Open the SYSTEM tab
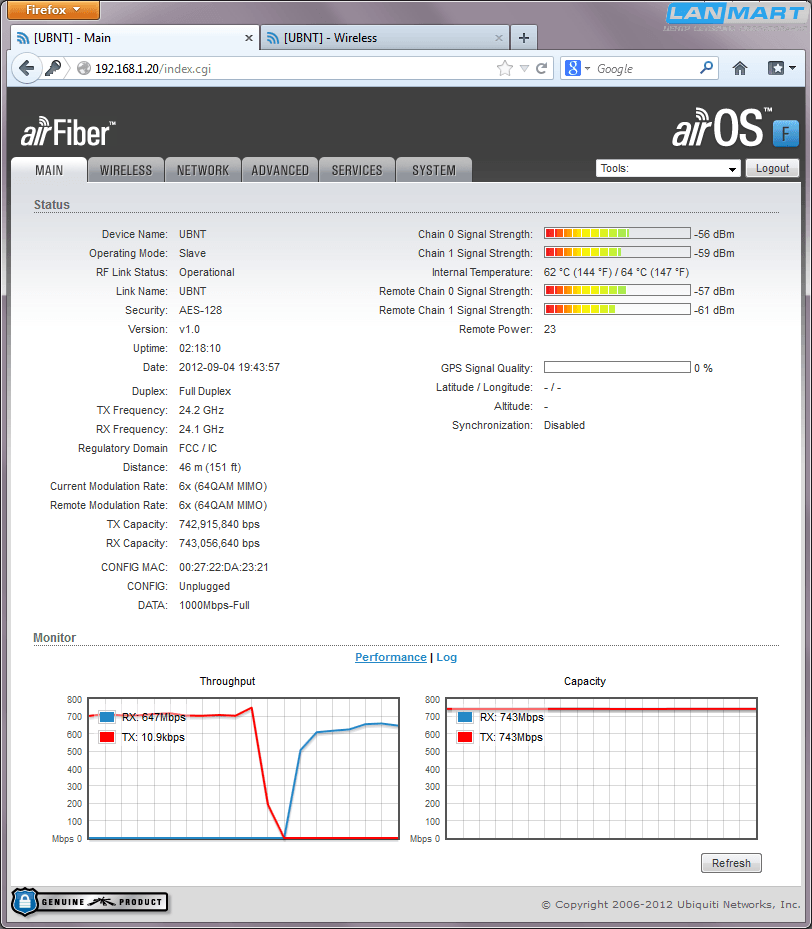 click(434, 170)
